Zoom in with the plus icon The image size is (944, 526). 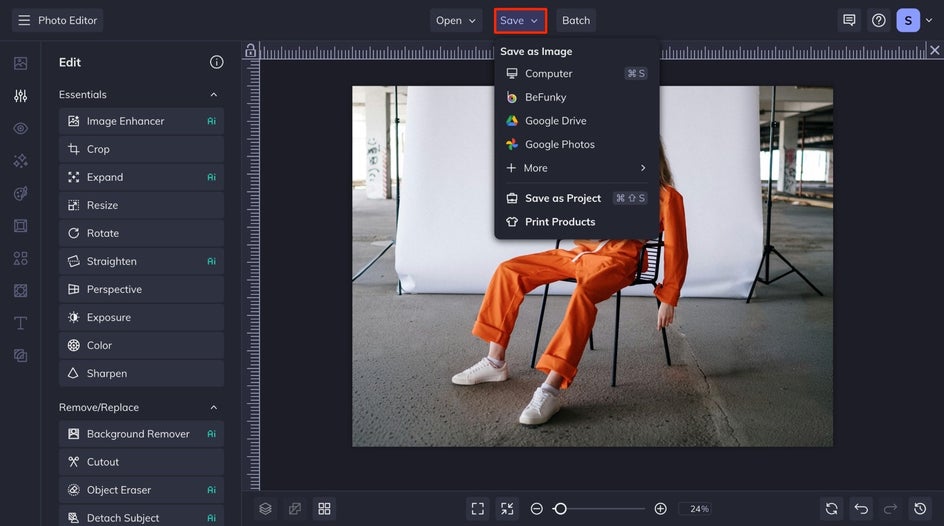click(660, 509)
